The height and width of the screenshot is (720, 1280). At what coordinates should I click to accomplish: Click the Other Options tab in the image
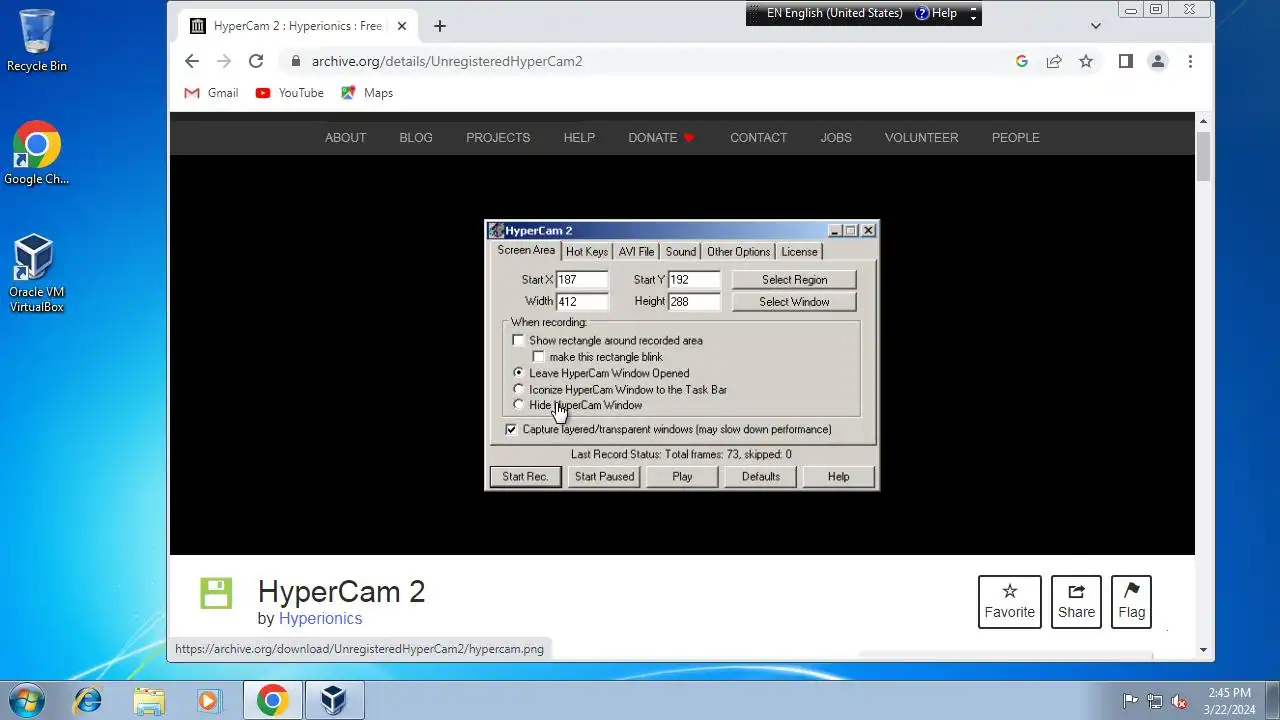pyautogui.click(x=738, y=252)
